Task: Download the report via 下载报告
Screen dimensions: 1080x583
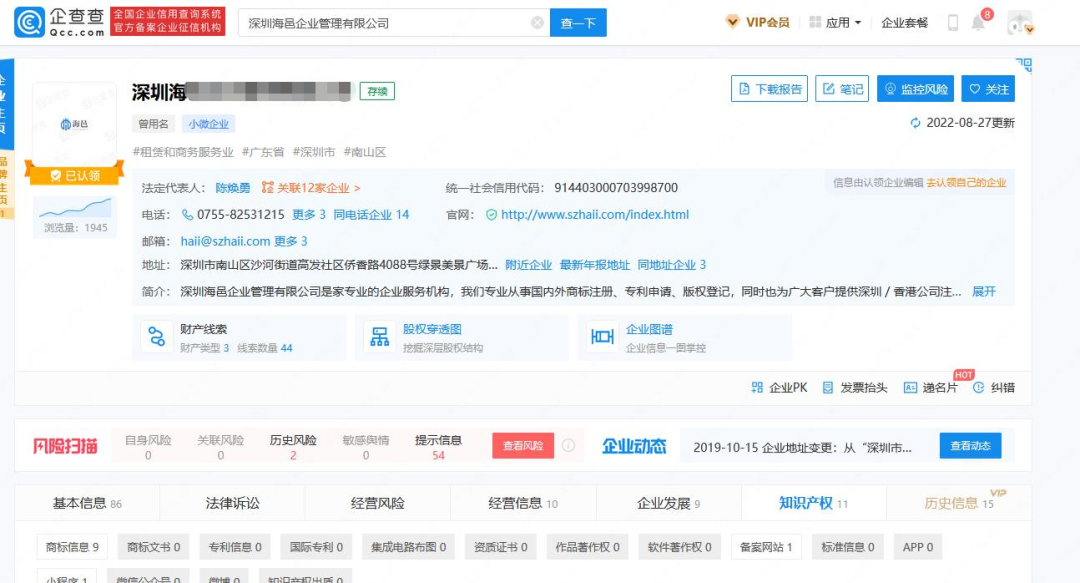Action: point(768,88)
